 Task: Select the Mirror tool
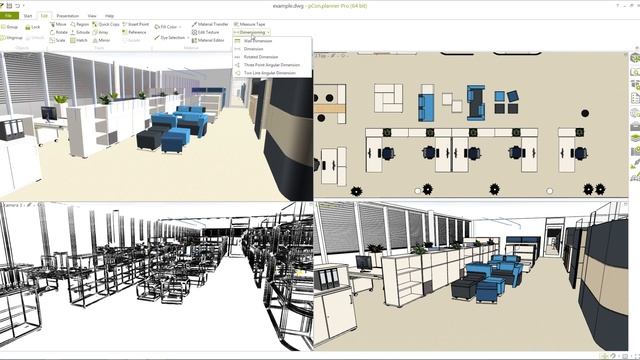[x=101, y=40]
